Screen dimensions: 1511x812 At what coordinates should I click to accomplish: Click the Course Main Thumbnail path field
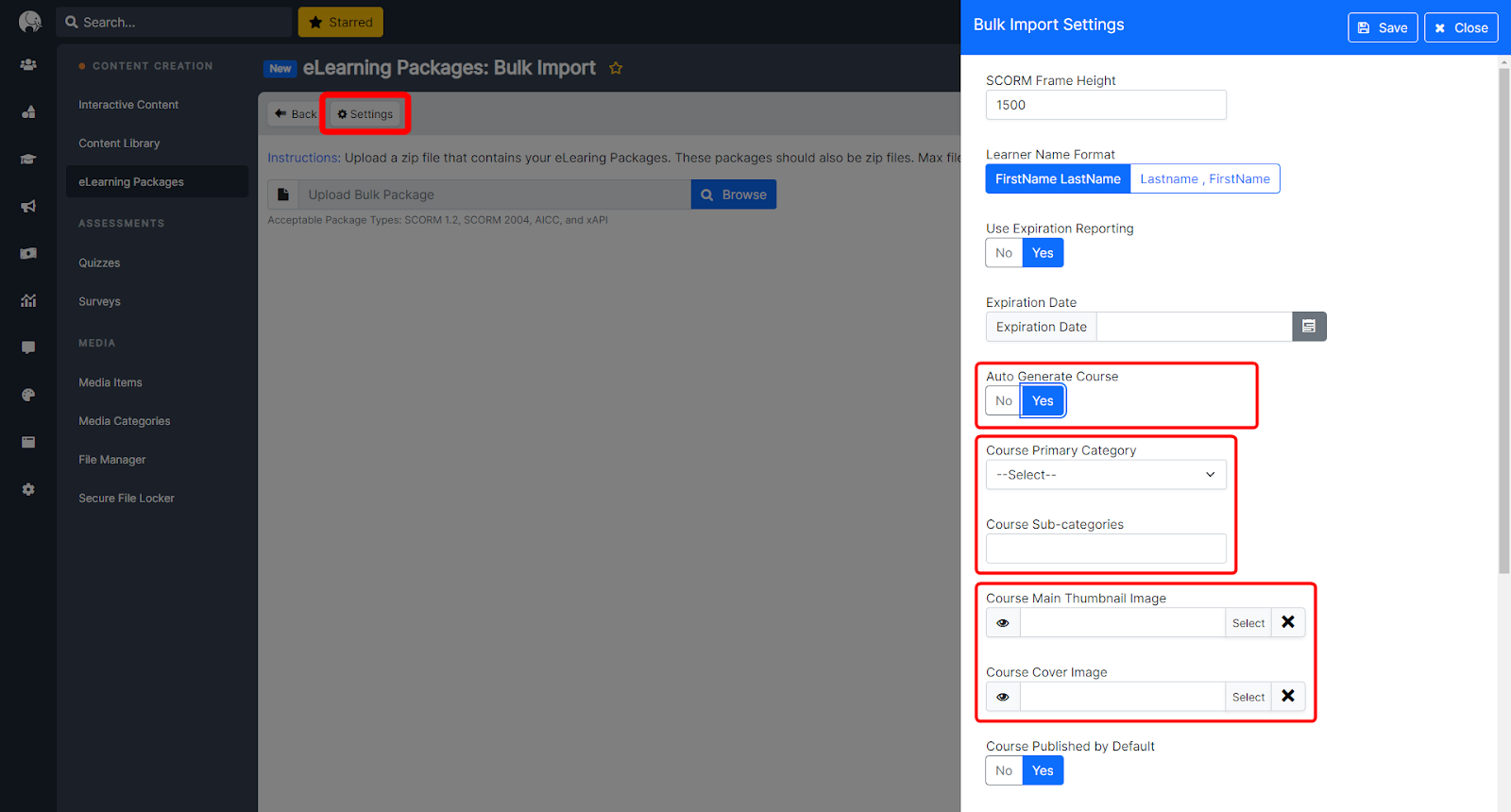pos(1123,623)
